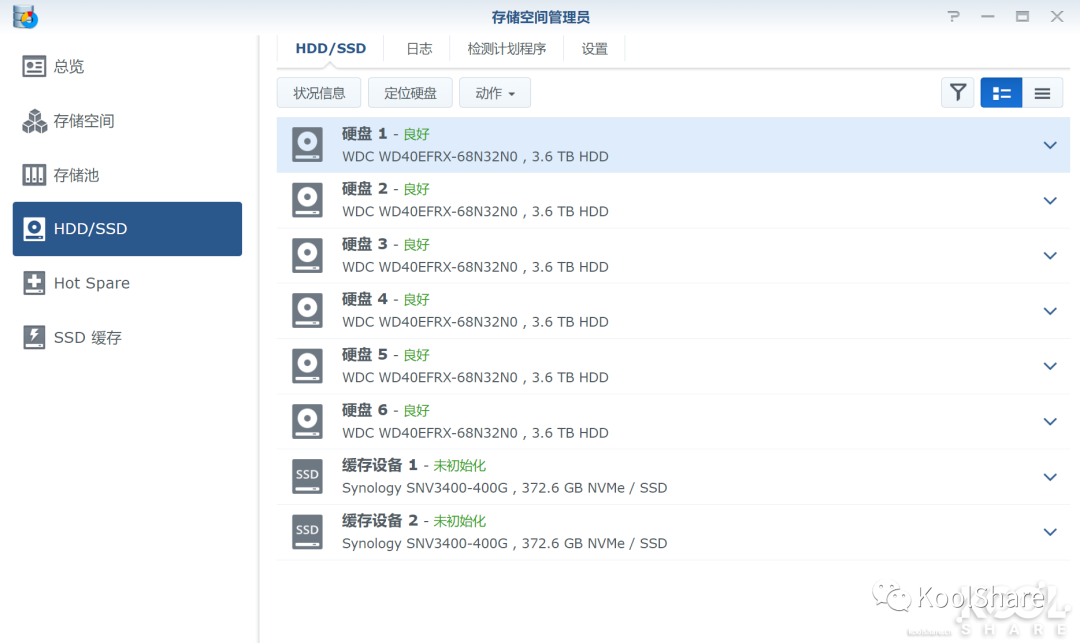
Task: Click the 硬盘 4 drive icon
Action: 307,310
